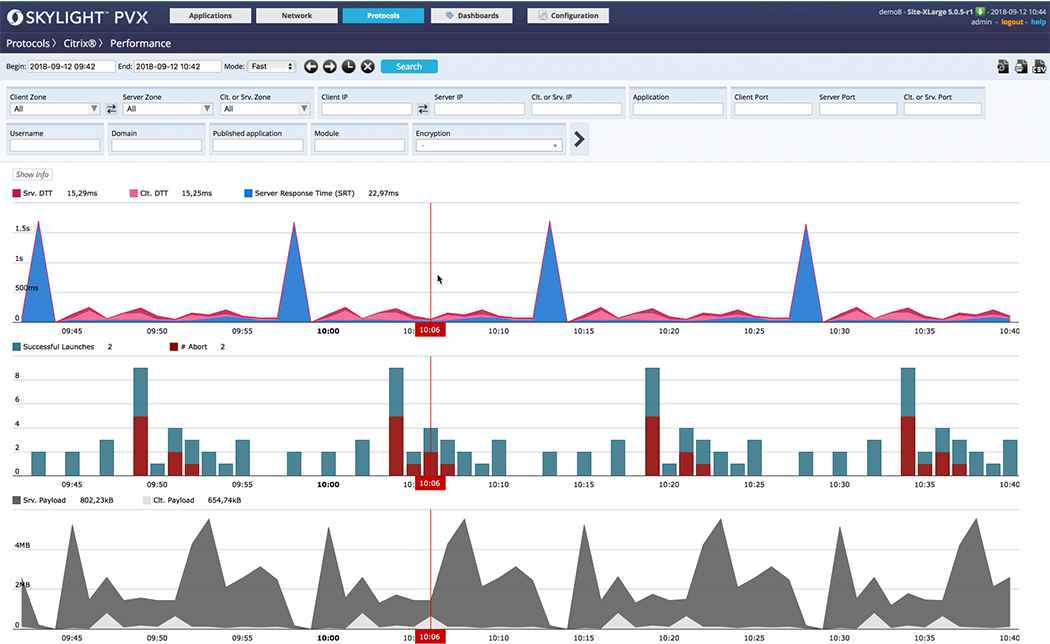Open the Server Zone dropdown
This screenshot has width=1050, height=644.
167,108
